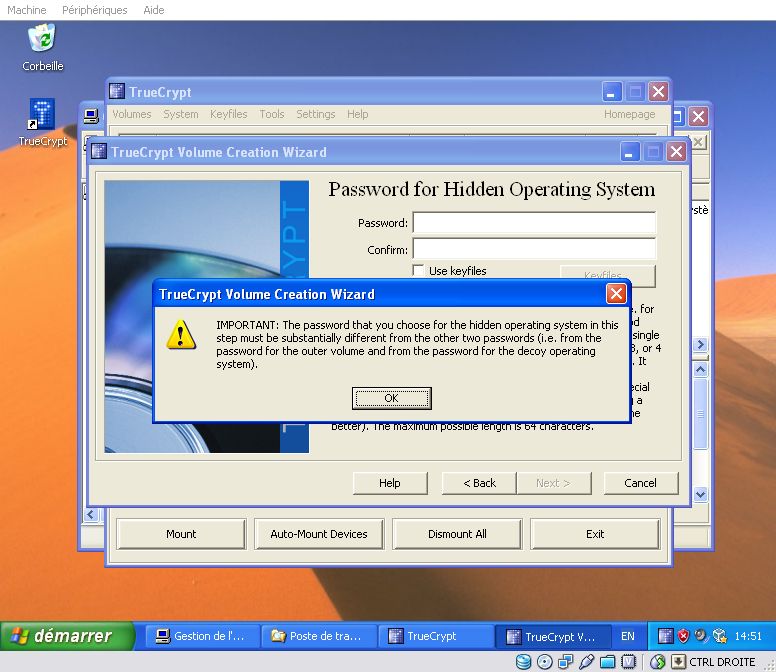Close the warning dialog with the X
The image size is (776, 672).
pos(616,293)
